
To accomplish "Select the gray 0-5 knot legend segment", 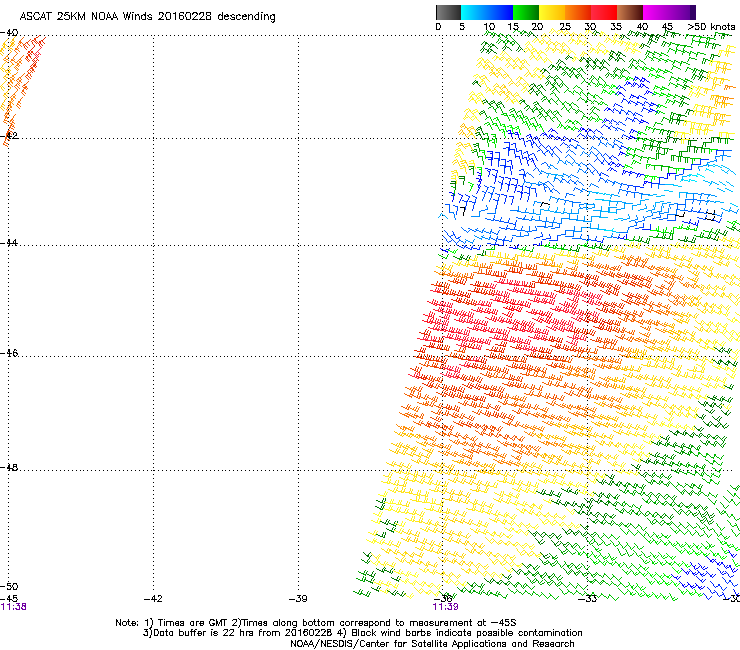I will click(x=448, y=12).
